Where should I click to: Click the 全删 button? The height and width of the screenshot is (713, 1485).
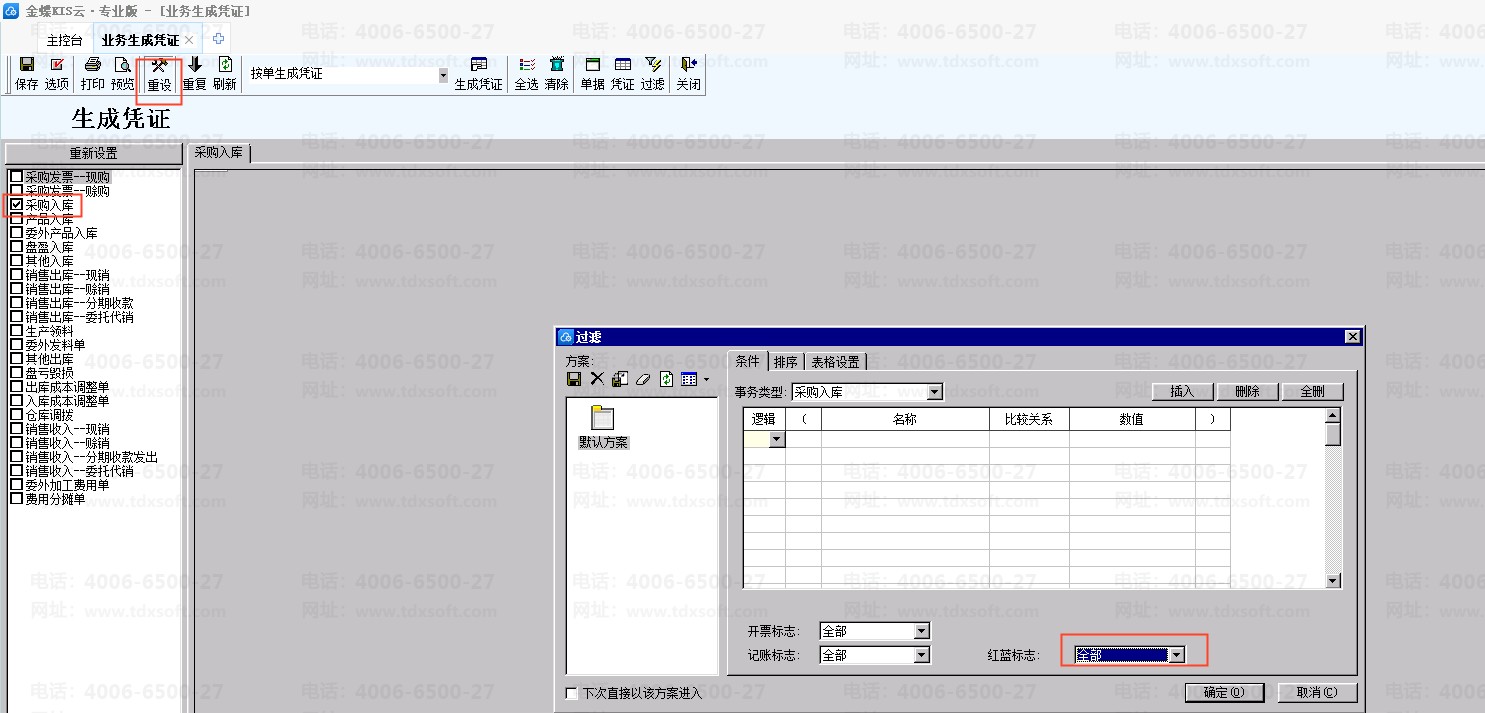(x=1312, y=392)
